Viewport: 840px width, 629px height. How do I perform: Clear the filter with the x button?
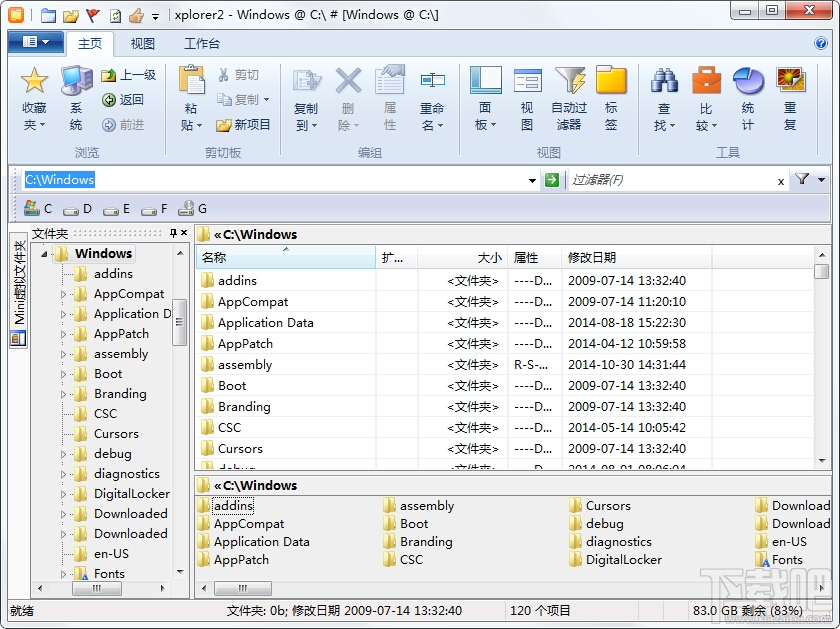tap(781, 181)
